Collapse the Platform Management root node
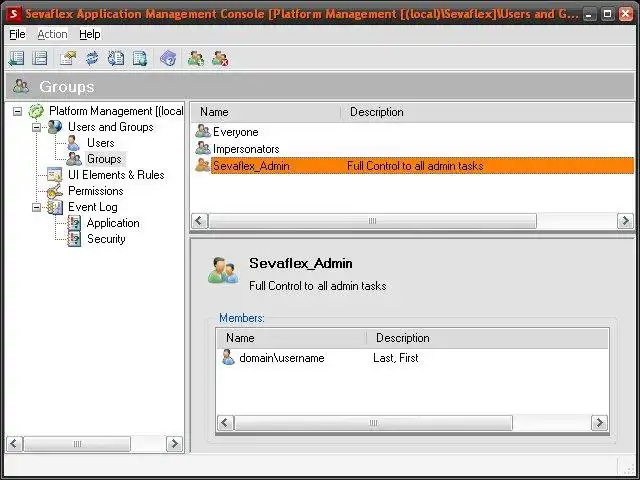640x480 pixels. tap(18, 111)
